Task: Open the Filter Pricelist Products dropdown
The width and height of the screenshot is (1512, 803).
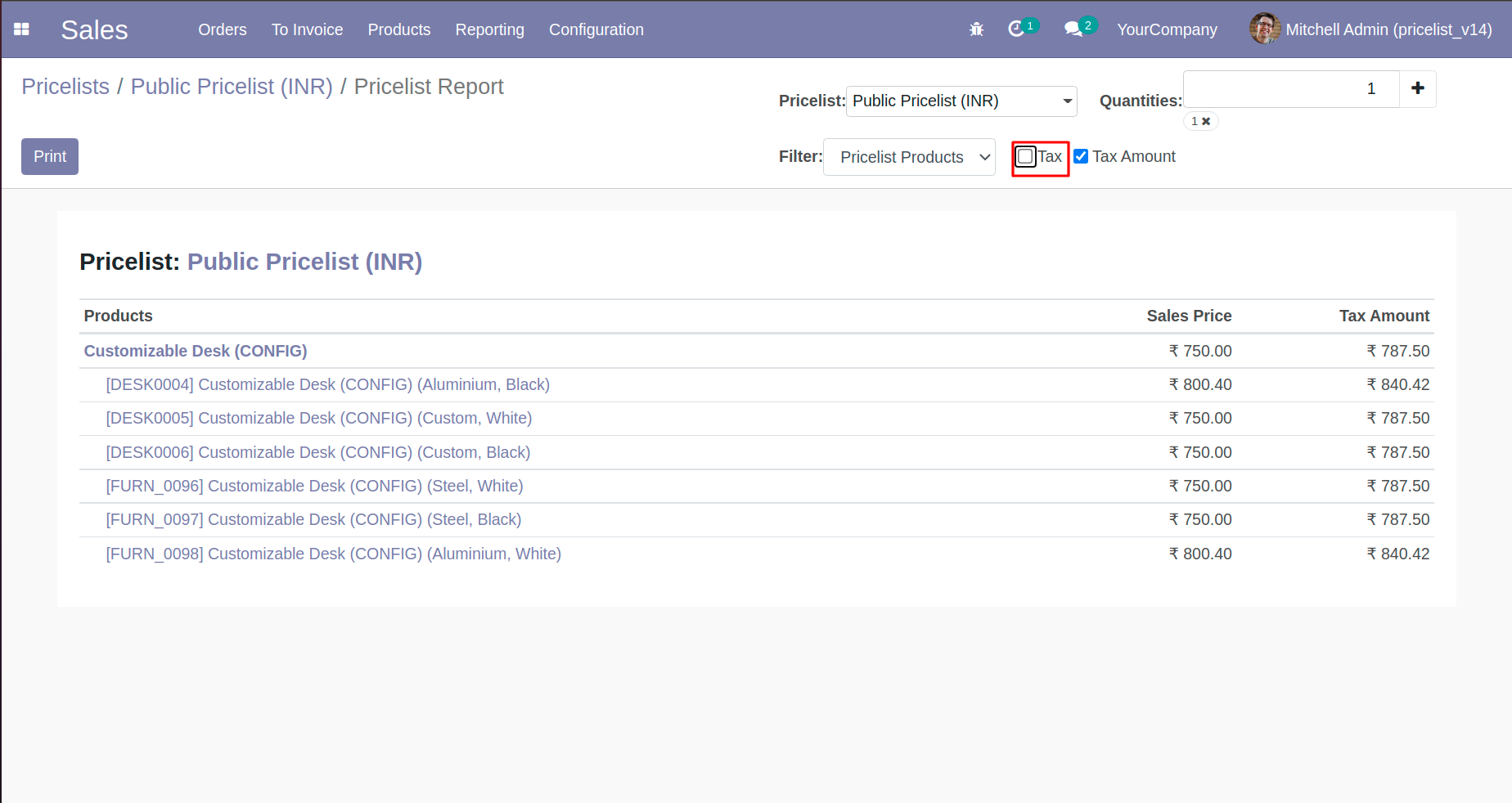Action: [909, 157]
